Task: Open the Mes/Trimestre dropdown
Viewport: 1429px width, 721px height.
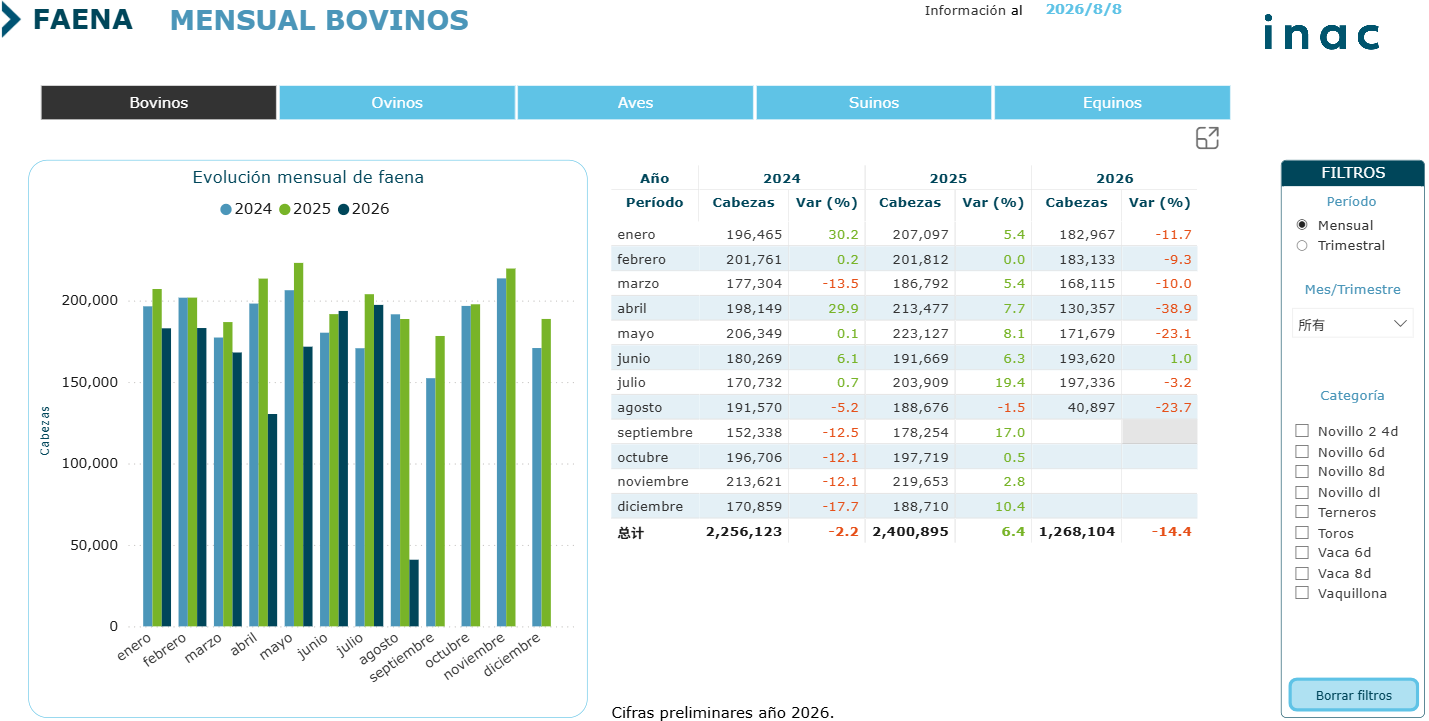Action: 1352,324
